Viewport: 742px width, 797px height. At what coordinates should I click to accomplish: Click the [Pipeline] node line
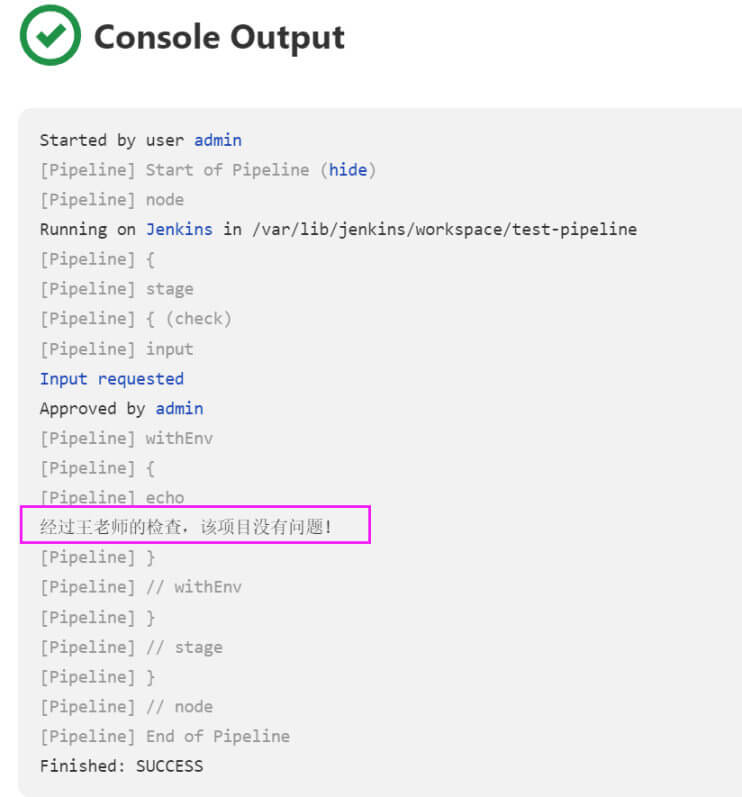(112, 200)
